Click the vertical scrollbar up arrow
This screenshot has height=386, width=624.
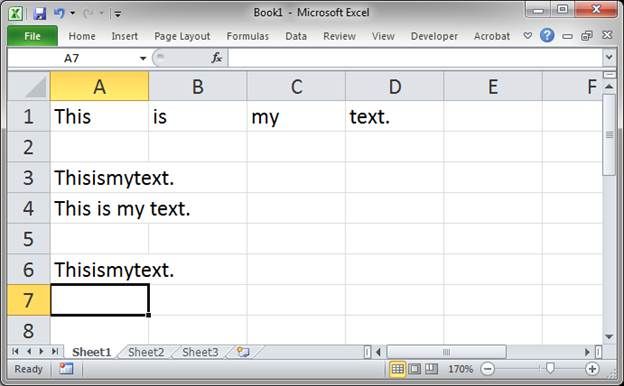pyautogui.click(x=609, y=87)
